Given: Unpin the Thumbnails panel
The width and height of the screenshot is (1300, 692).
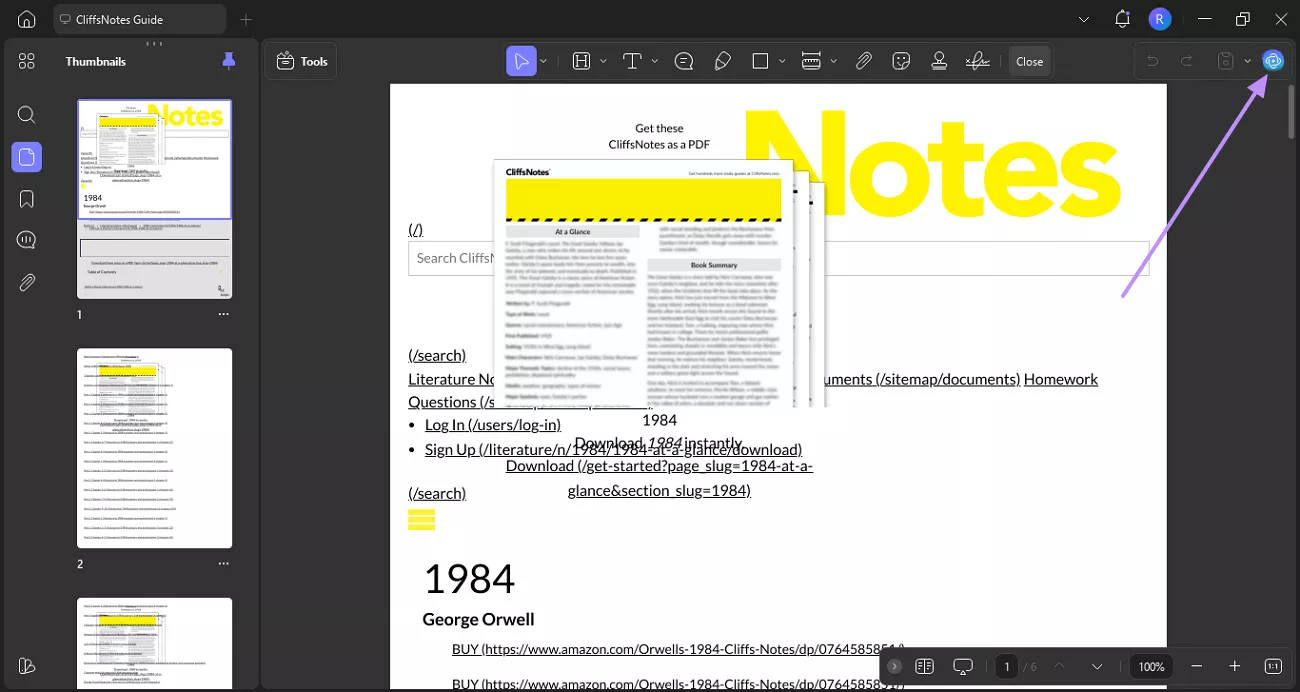Looking at the screenshot, I should click(x=229, y=61).
